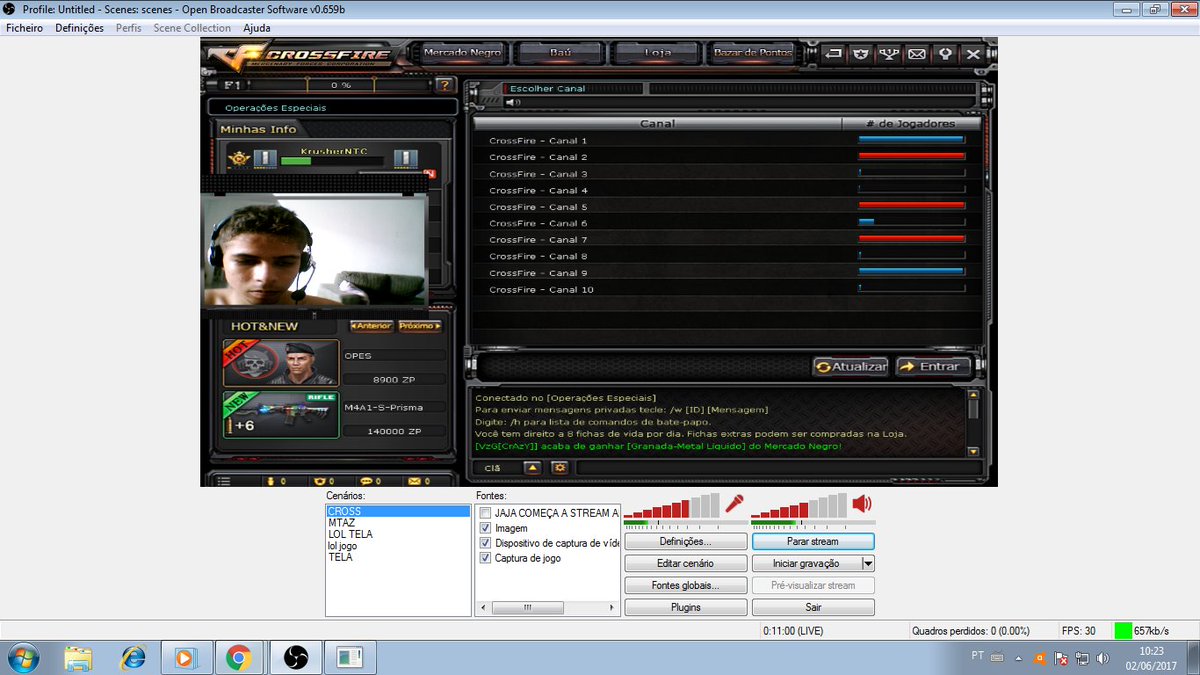The height and width of the screenshot is (675, 1200).
Task: Toggle Captura de jogo source checkbox
Action: [x=486, y=558]
